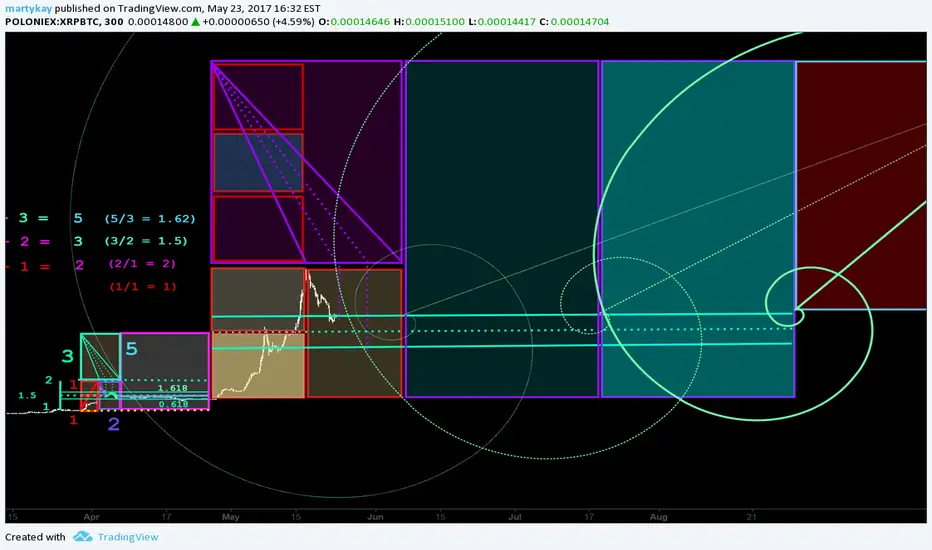Select the POLONIEX:XRPBTC, 300 symbol label
The image size is (932, 550).
[x=64, y=21]
